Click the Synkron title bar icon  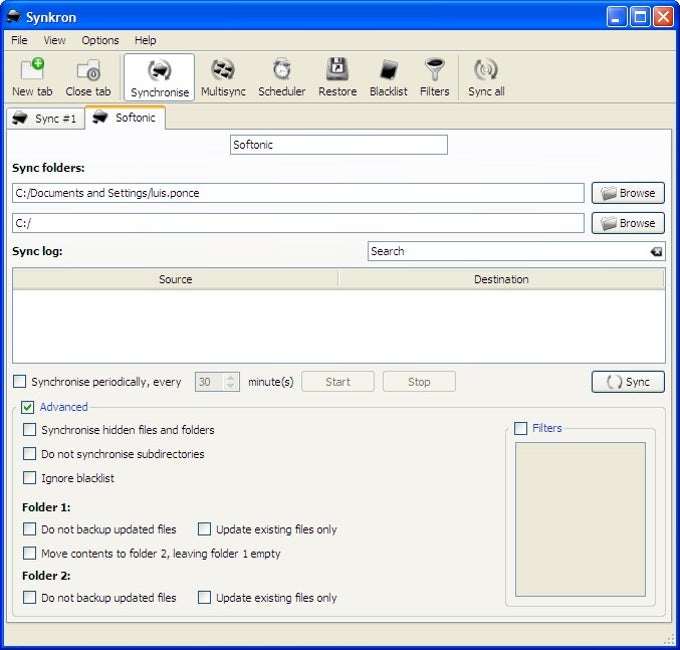[13, 16]
